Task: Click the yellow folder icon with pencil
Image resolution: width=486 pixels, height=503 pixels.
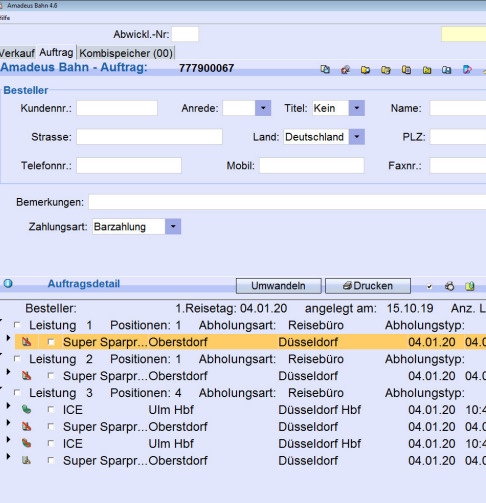Action: (x=386, y=70)
